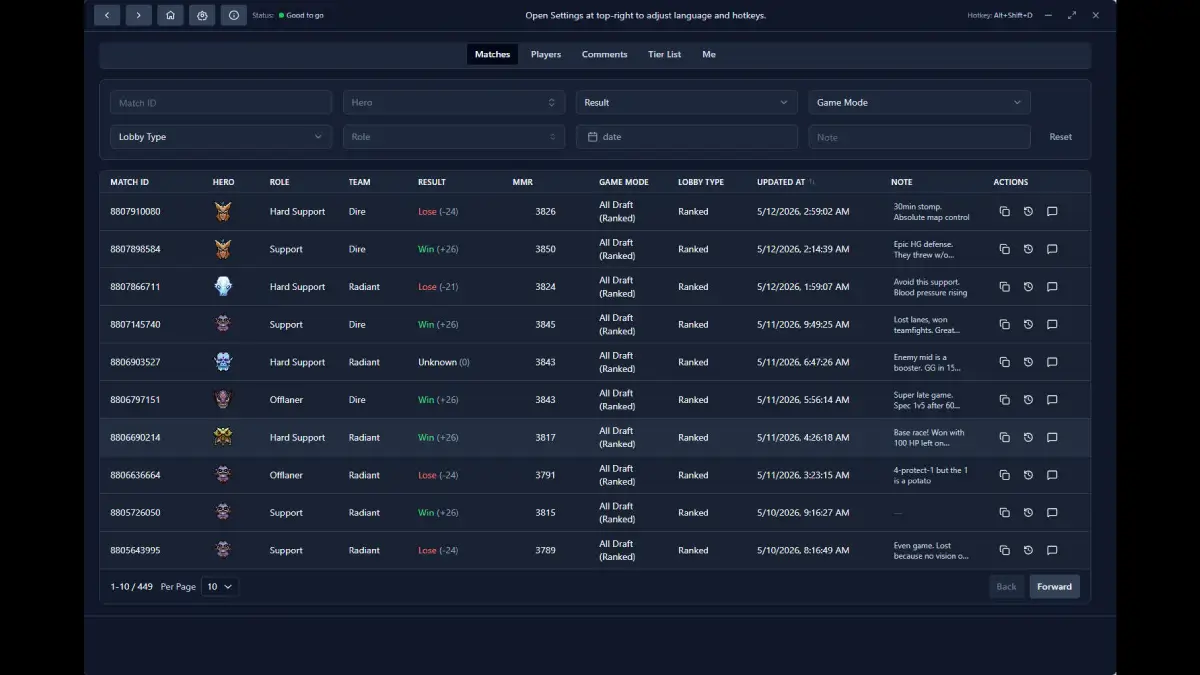Open the Hero filter dropdown

tap(453, 102)
